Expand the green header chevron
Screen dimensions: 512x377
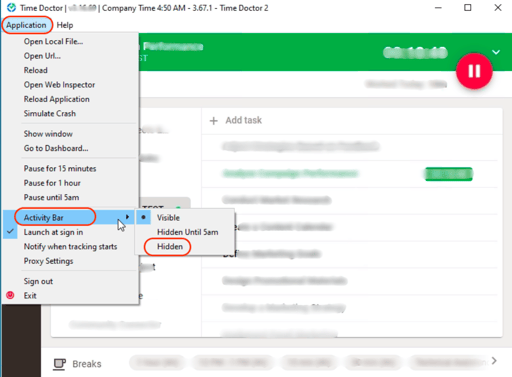[496, 52]
